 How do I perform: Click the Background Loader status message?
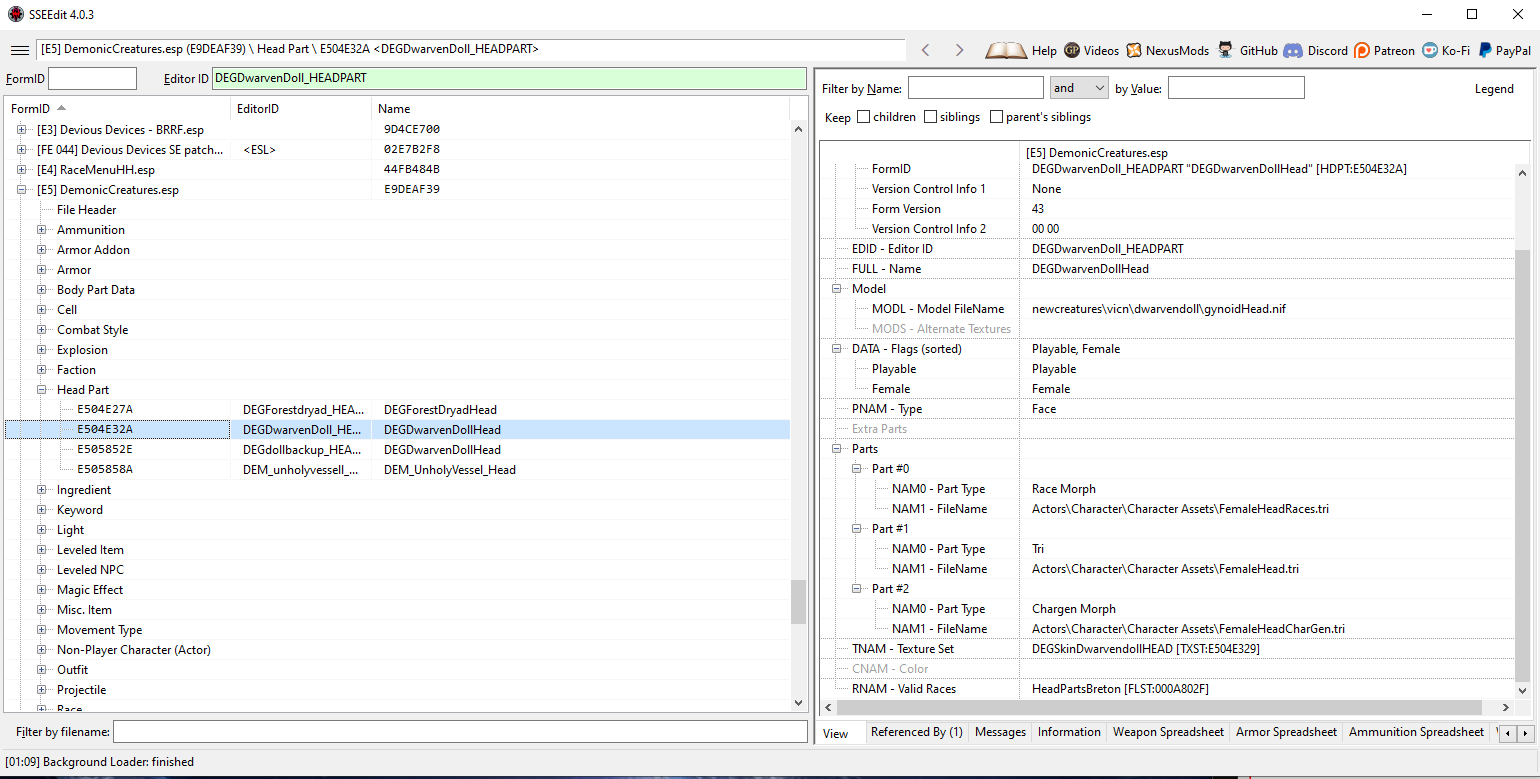[x=100, y=762]
